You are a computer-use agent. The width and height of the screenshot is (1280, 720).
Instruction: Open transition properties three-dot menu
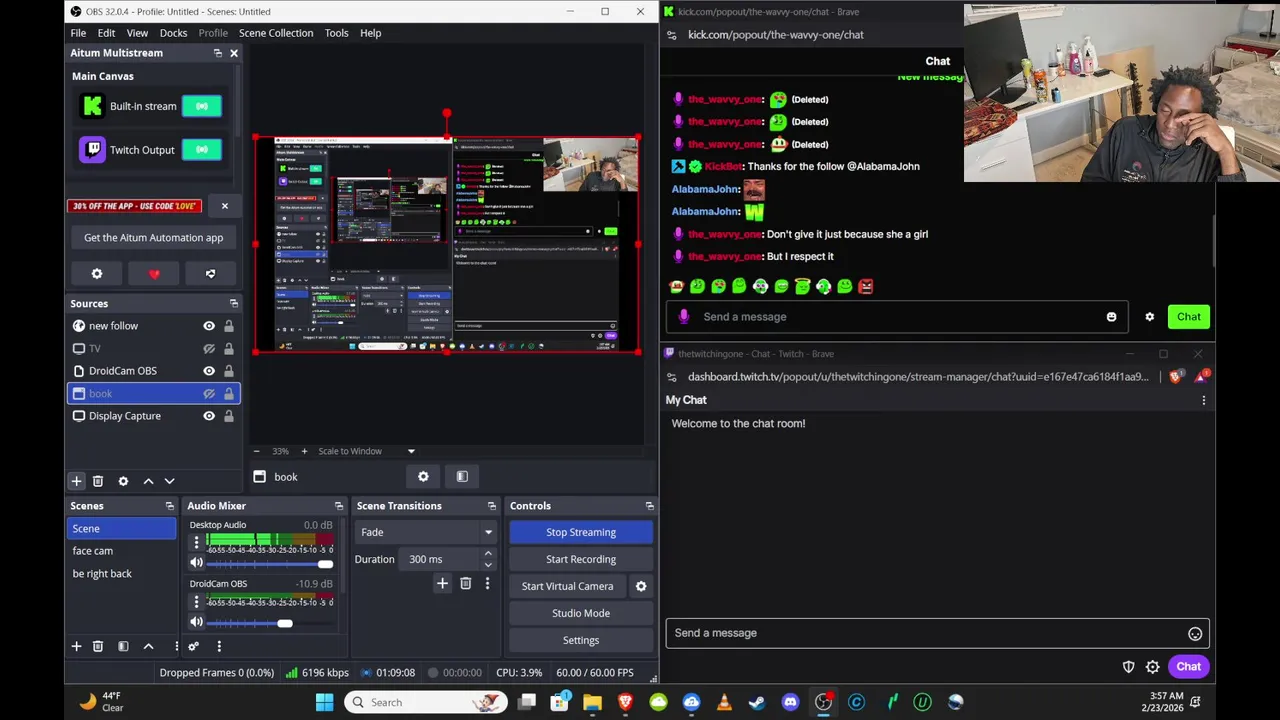[487, 584]
